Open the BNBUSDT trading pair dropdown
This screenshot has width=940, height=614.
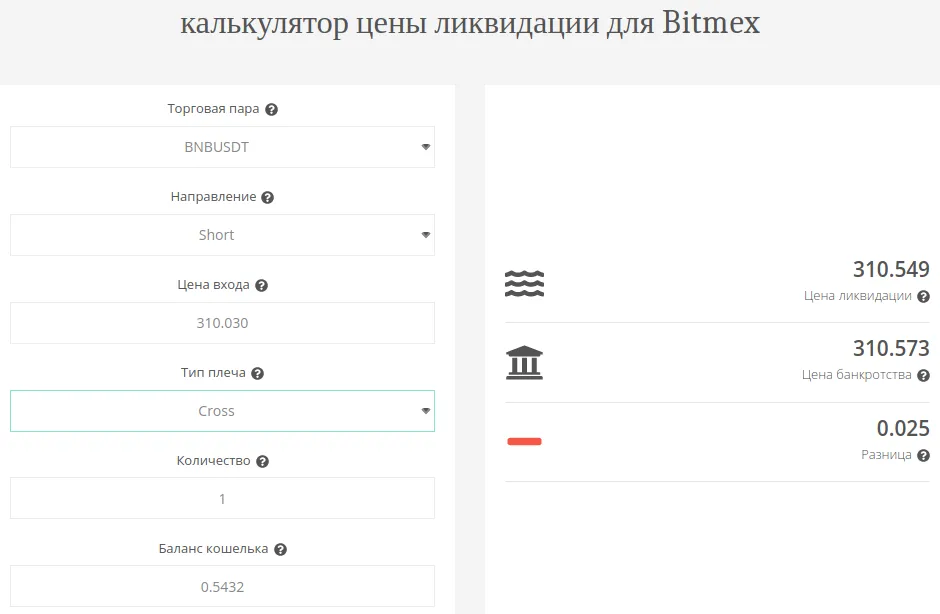pyautogui.click(x=222, y=147)
